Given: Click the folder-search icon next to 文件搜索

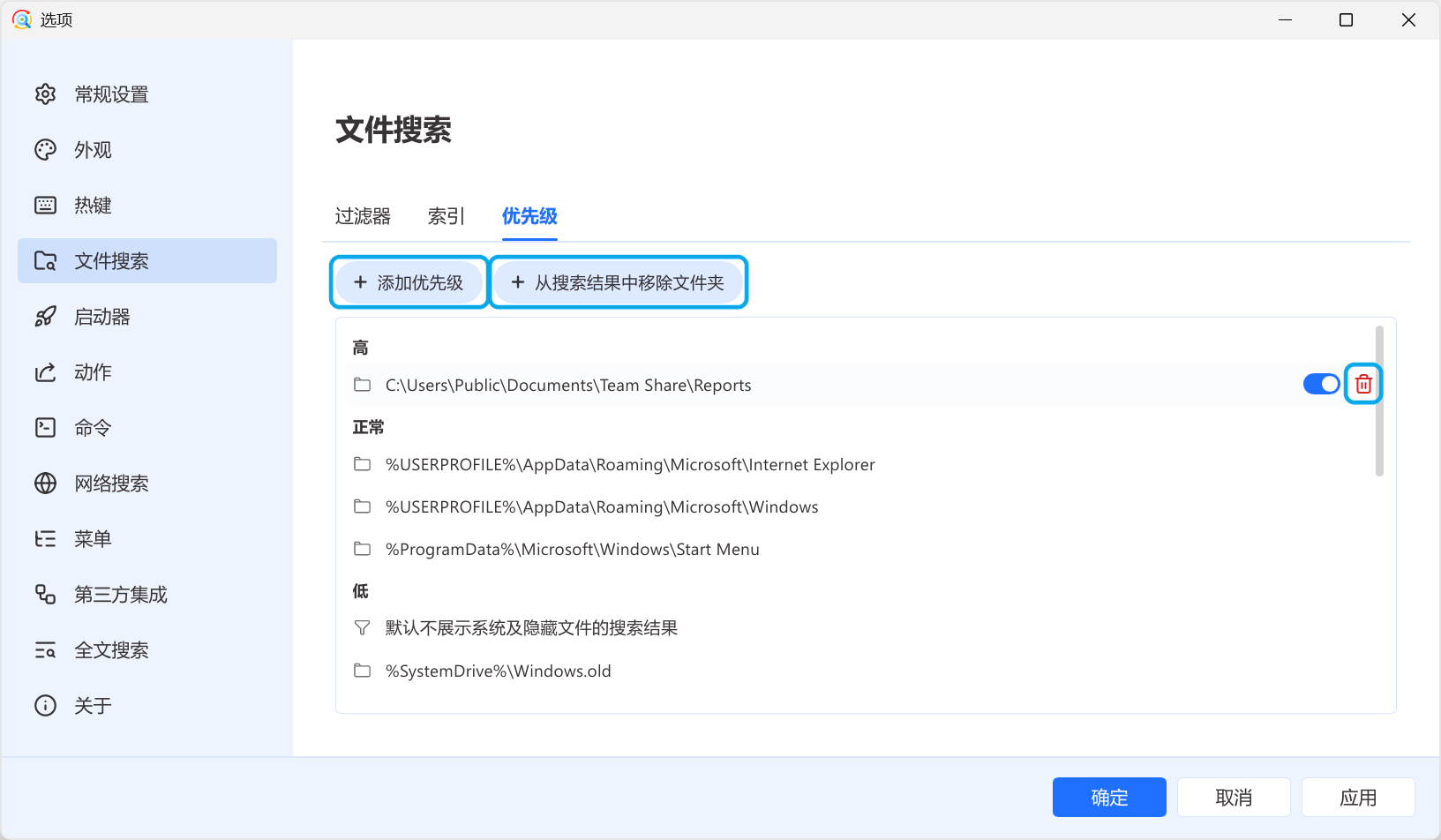Looking at the screenshot, I should click(x=45, y=261).
